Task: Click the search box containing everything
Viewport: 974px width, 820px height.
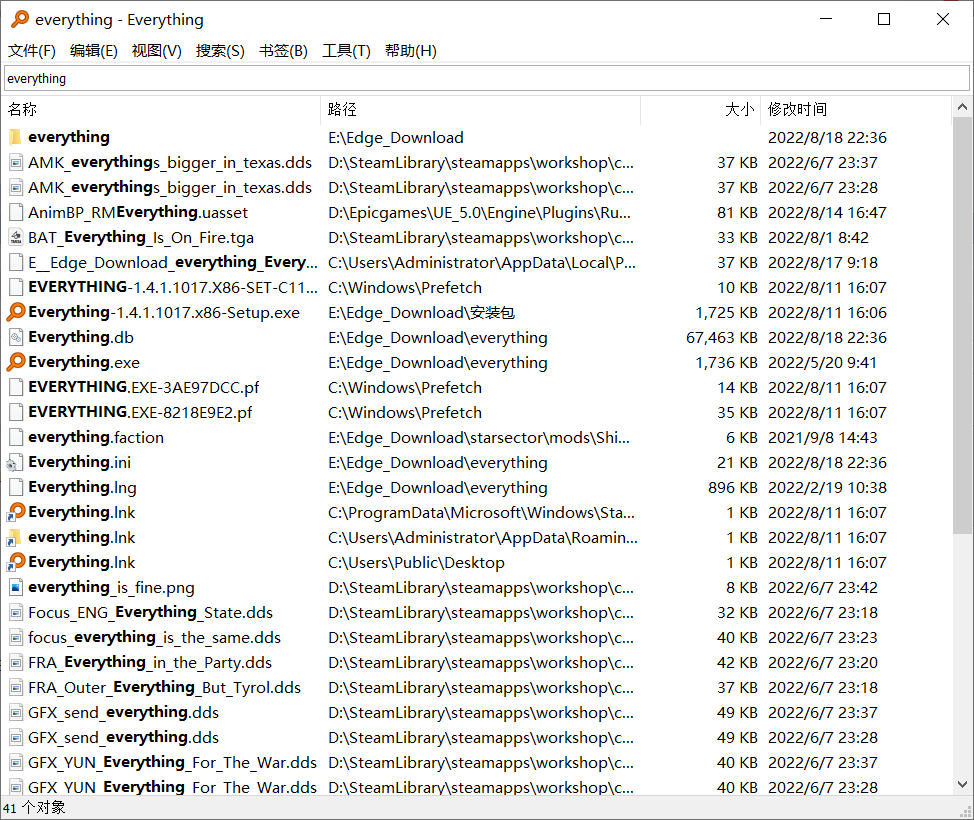Action: [487, 78]
